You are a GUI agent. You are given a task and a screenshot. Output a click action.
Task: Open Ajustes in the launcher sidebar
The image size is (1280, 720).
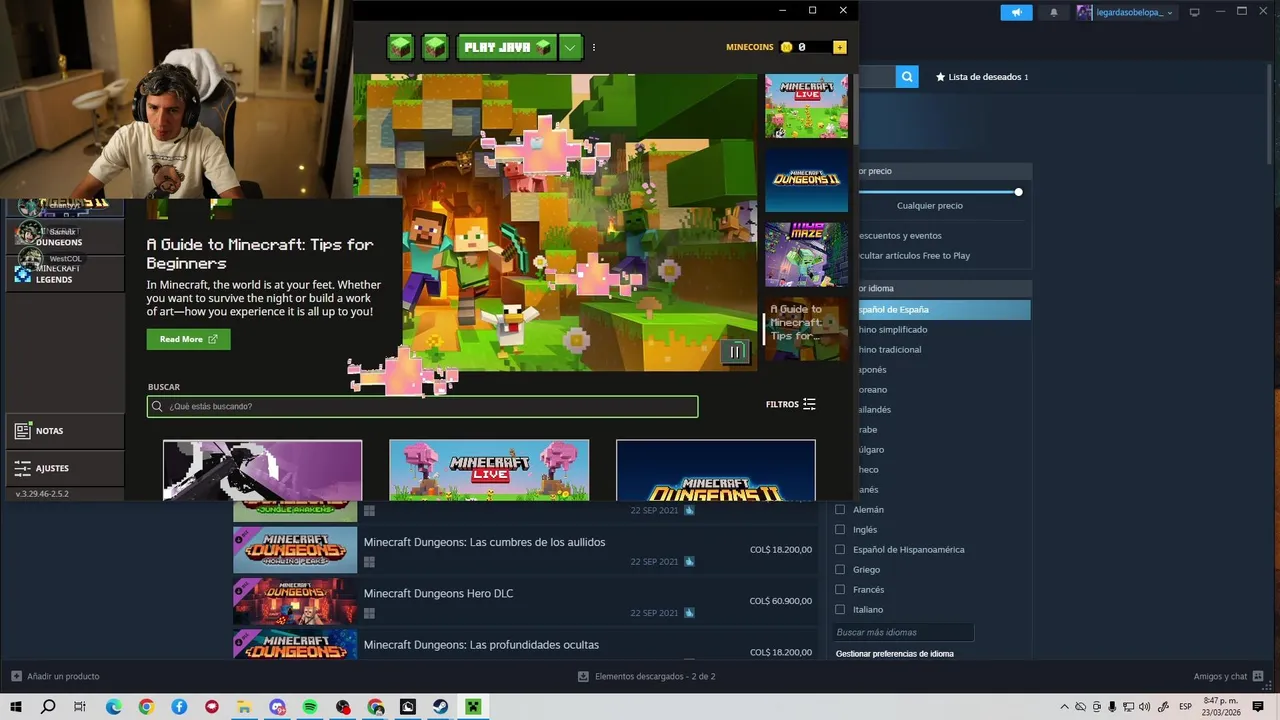click(x=65, y=468)
